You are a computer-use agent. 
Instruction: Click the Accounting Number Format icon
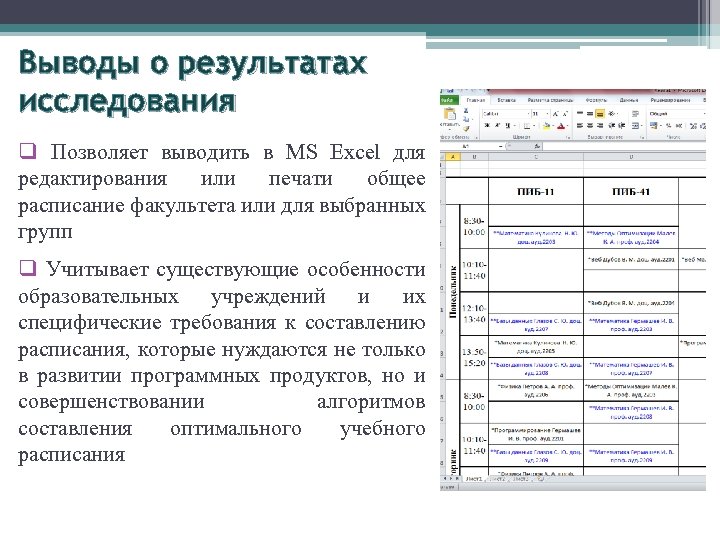coord(654,125)
